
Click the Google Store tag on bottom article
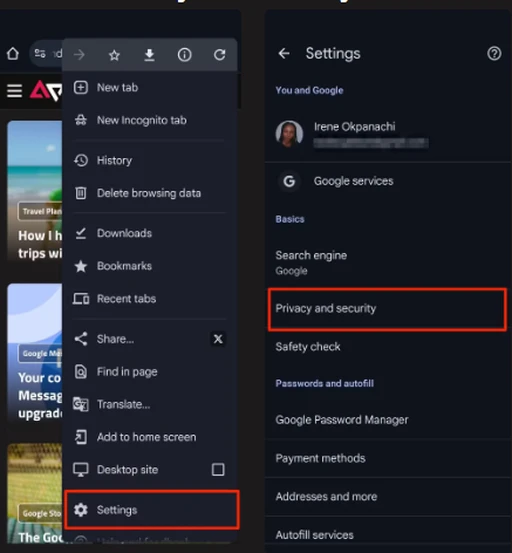(x=41, y=513)
